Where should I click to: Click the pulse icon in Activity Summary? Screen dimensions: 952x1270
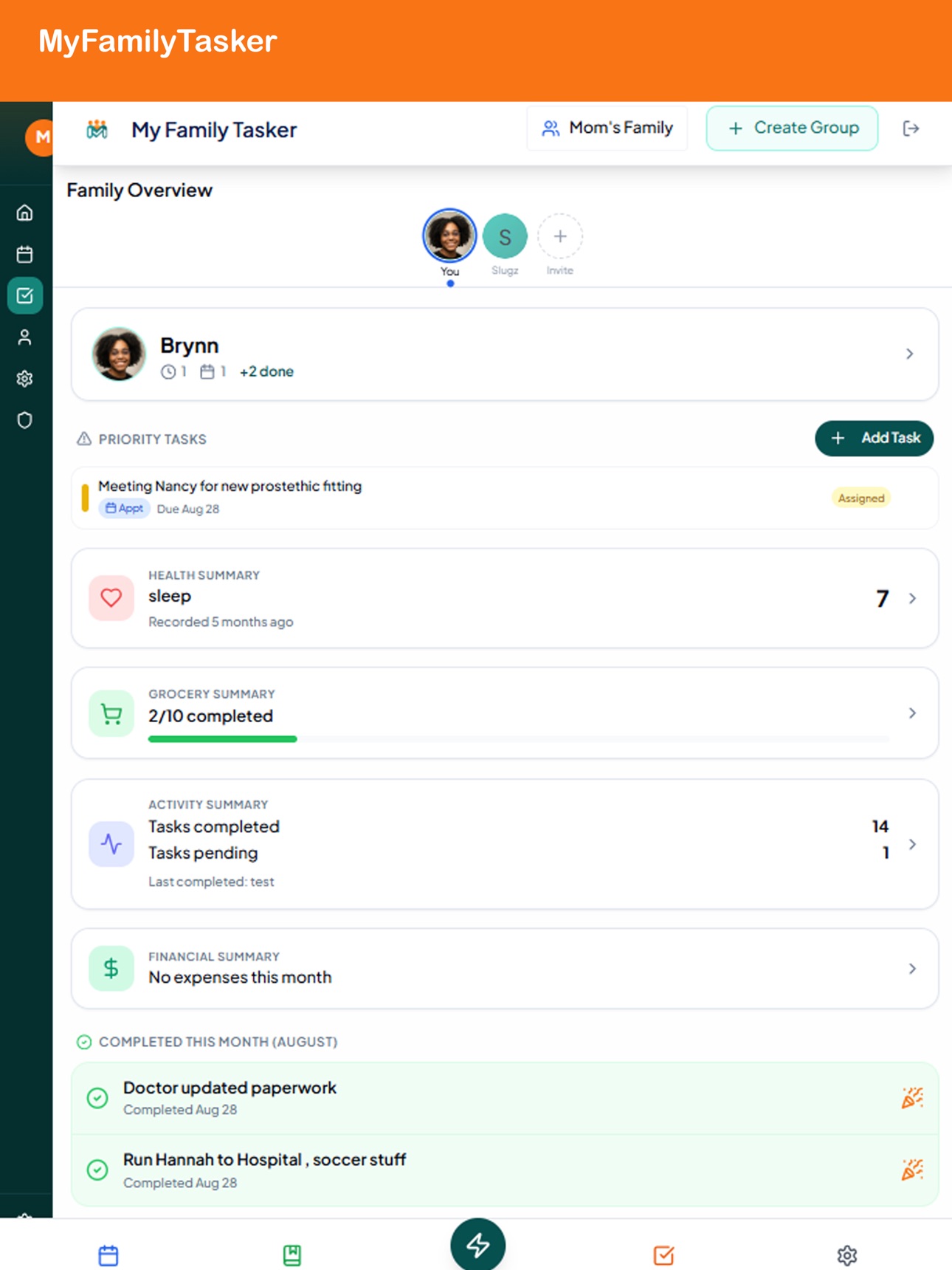click(111, 844)
